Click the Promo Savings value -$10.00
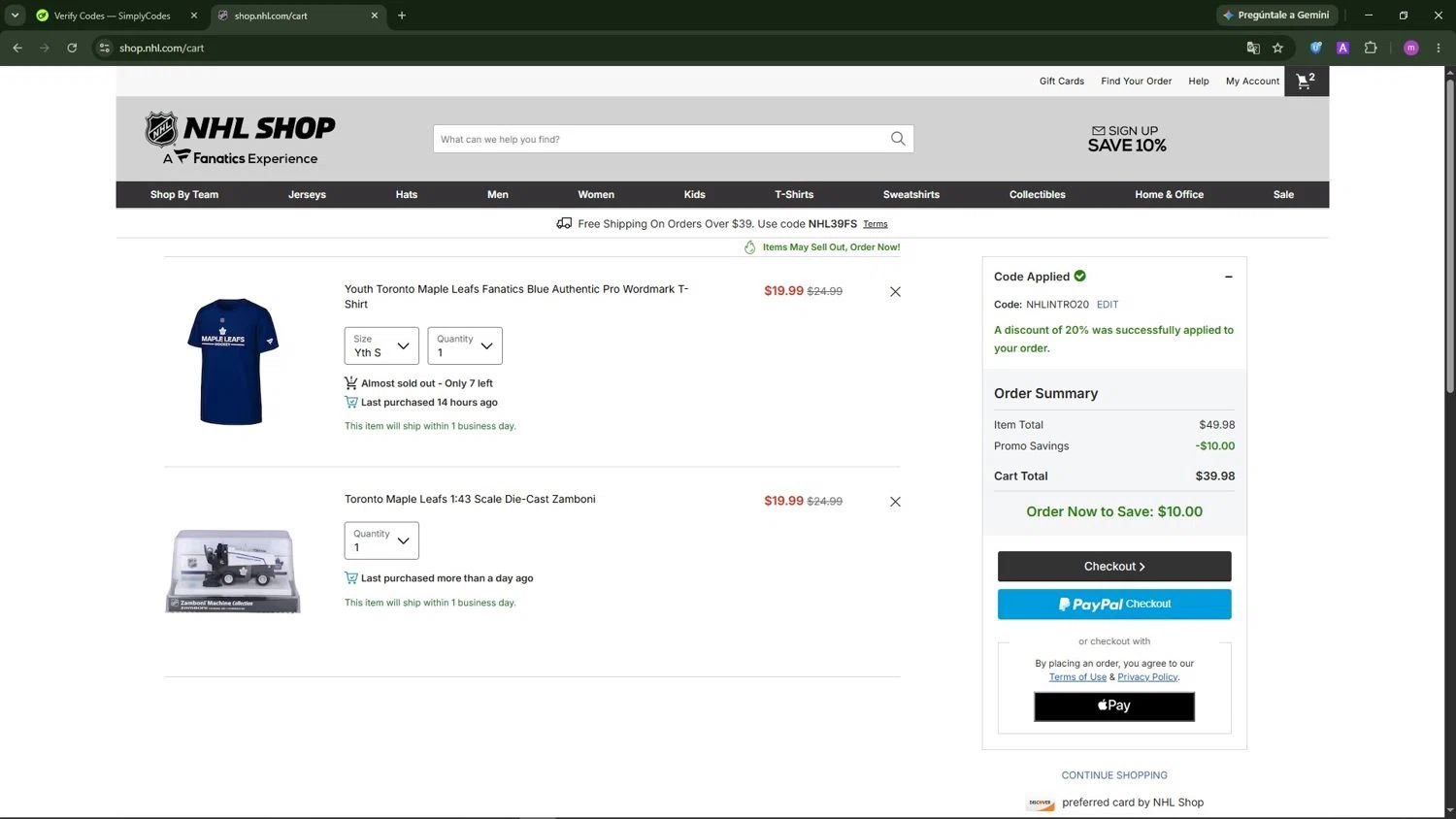The width and height of the screenshot is (1456, 819). click(x=1215, y=446)
